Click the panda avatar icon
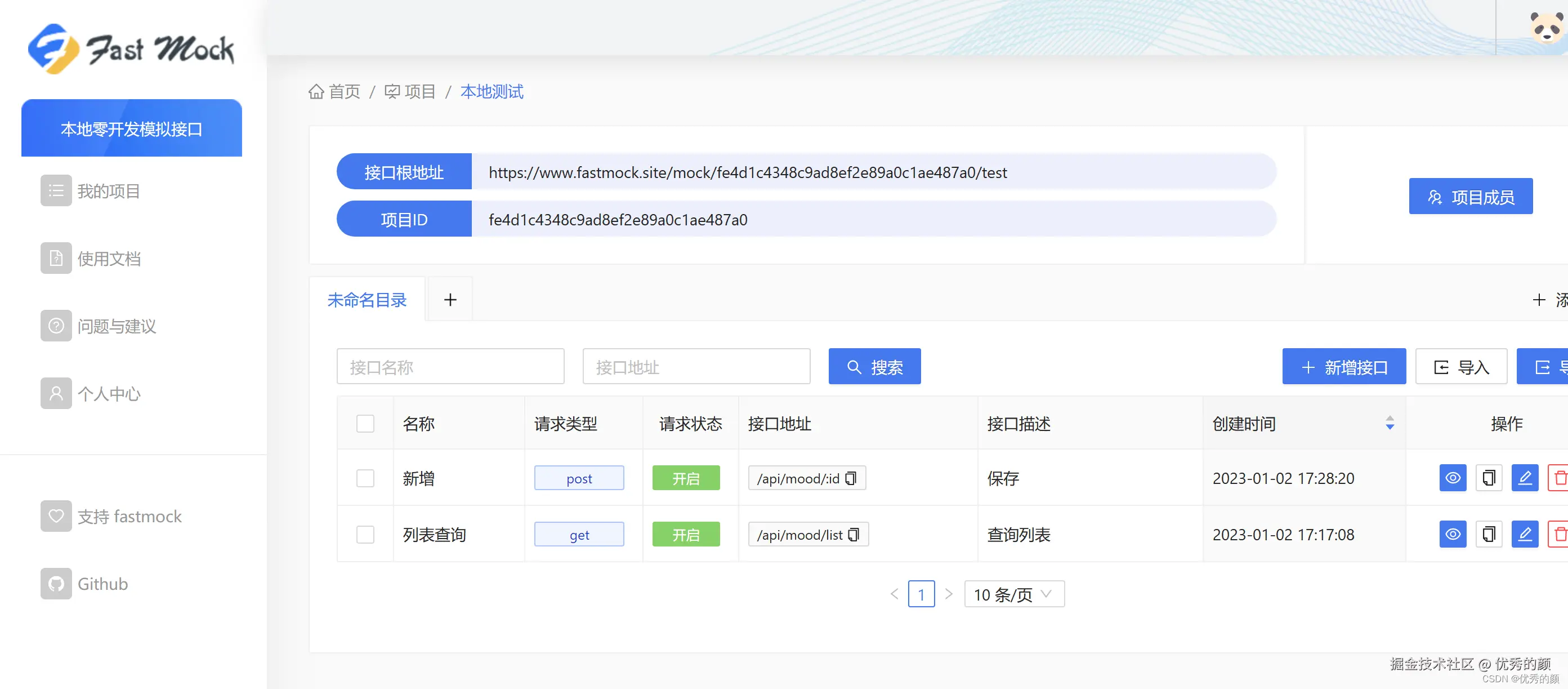Viewport: 1568px width, 689px height. click(x=1546, y=28)
